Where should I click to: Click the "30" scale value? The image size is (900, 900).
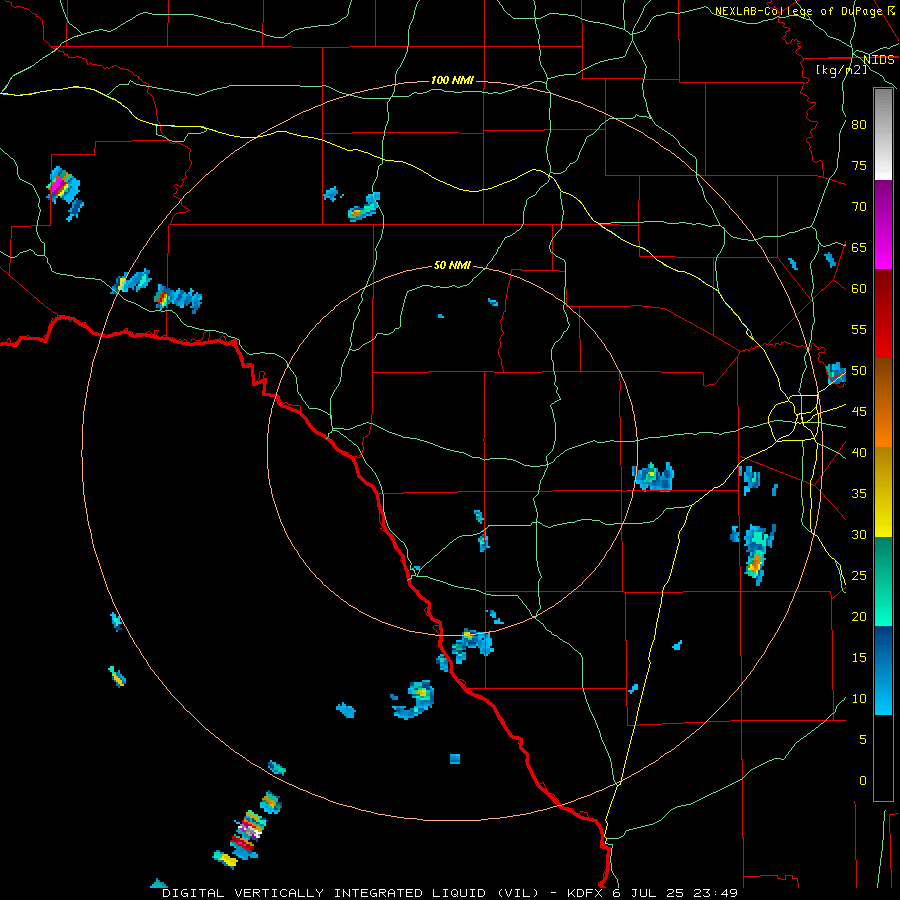coord(859,534)
